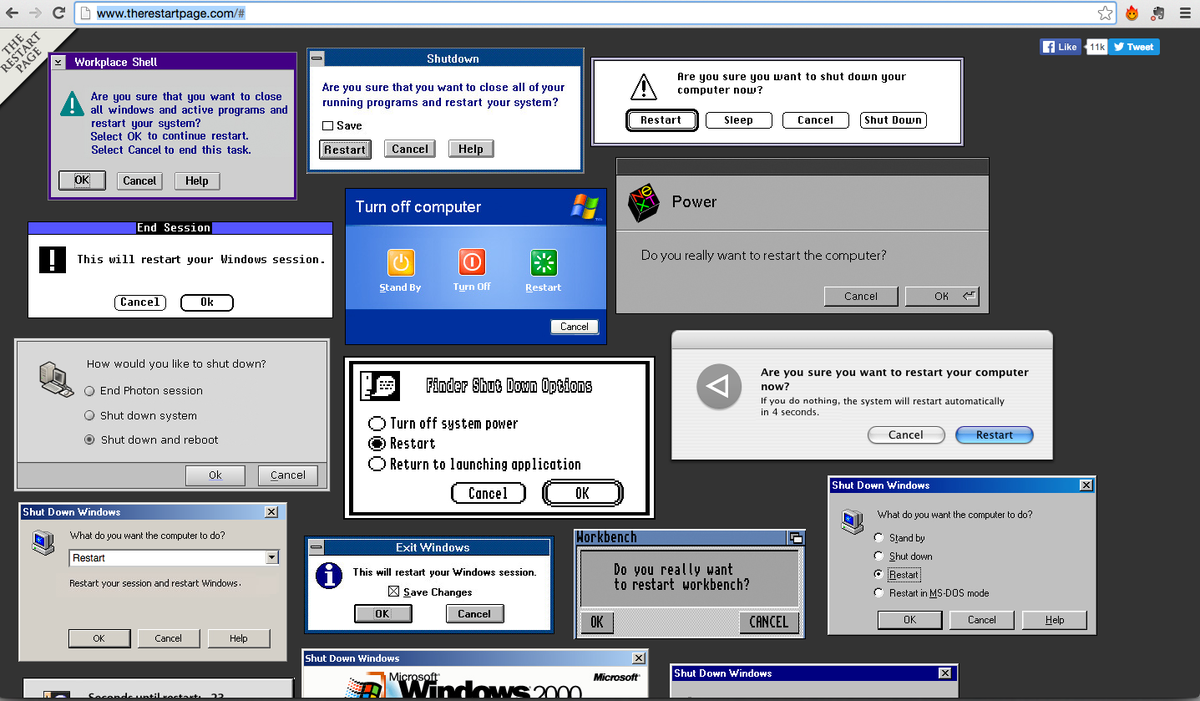
Task: Click Cancel in classic Mac shutdown dialog
Action: tap(815, 120)
